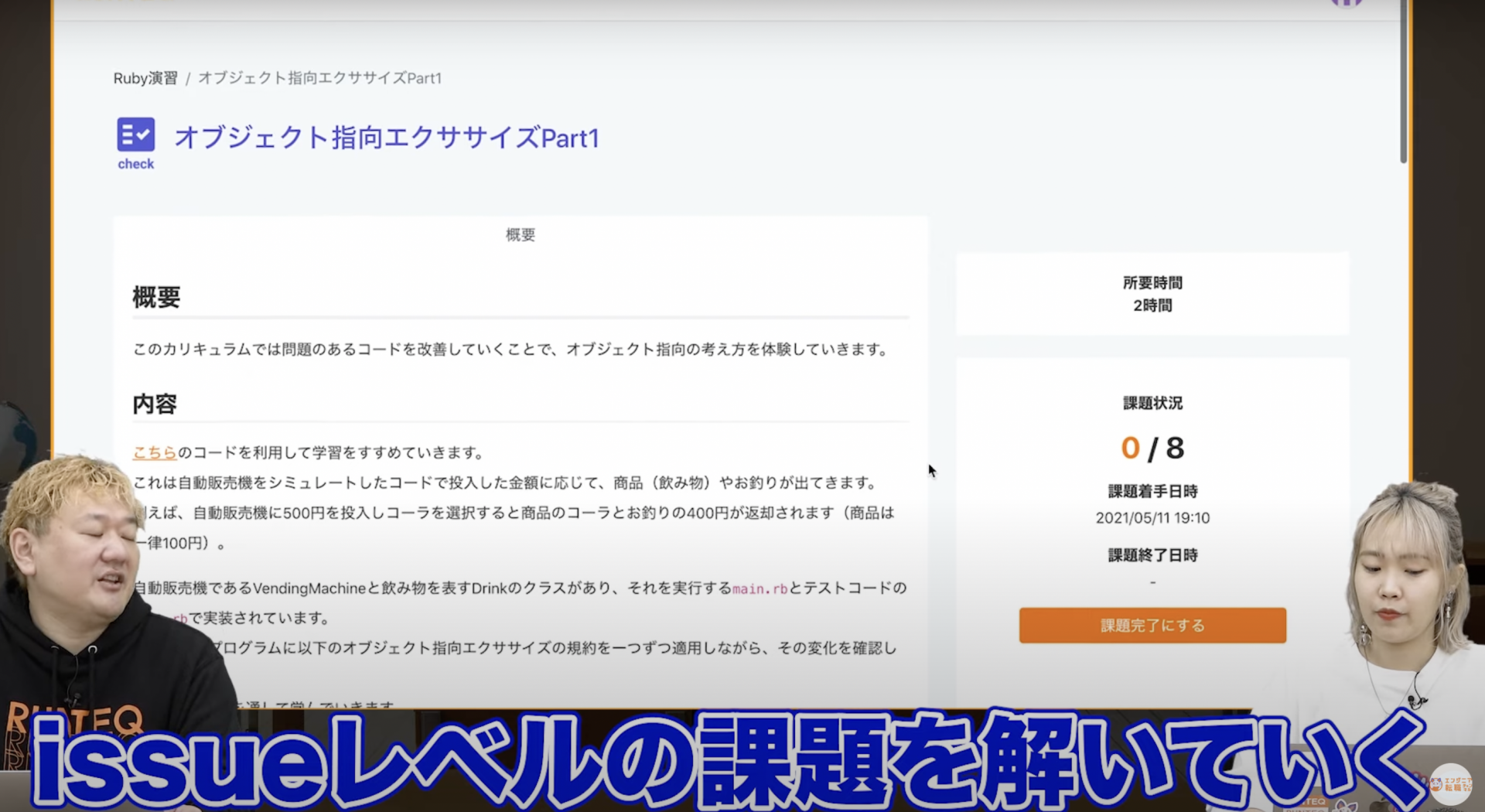
Task: Click the line starting これは自動販売機をシミュレート
Action: coord(506,483)
